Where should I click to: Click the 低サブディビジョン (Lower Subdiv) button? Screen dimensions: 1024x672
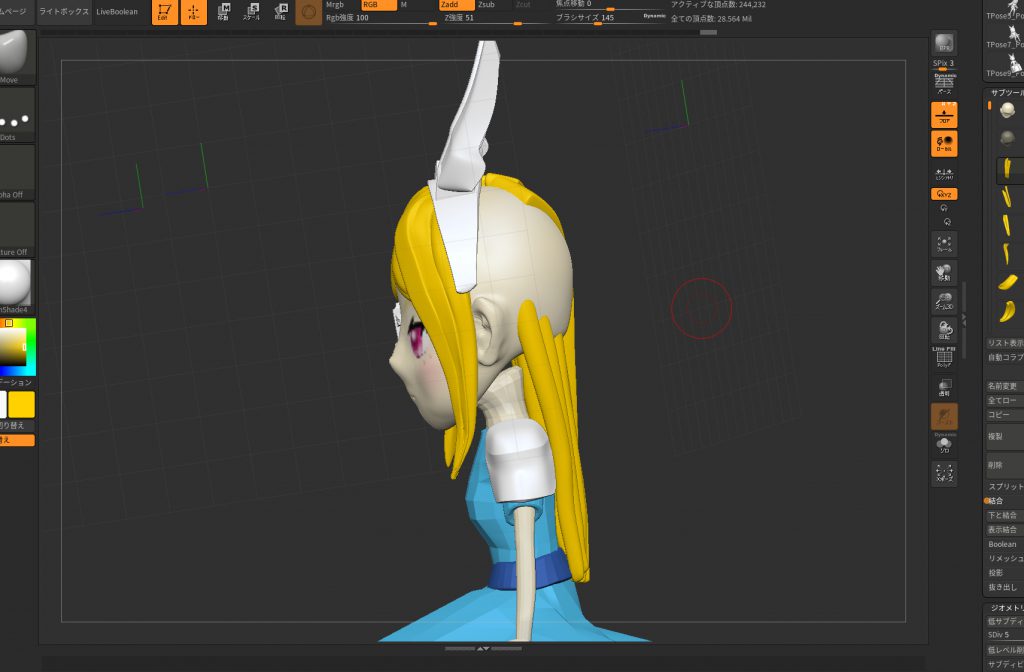pyautogui.click(x=1005, y=621)
